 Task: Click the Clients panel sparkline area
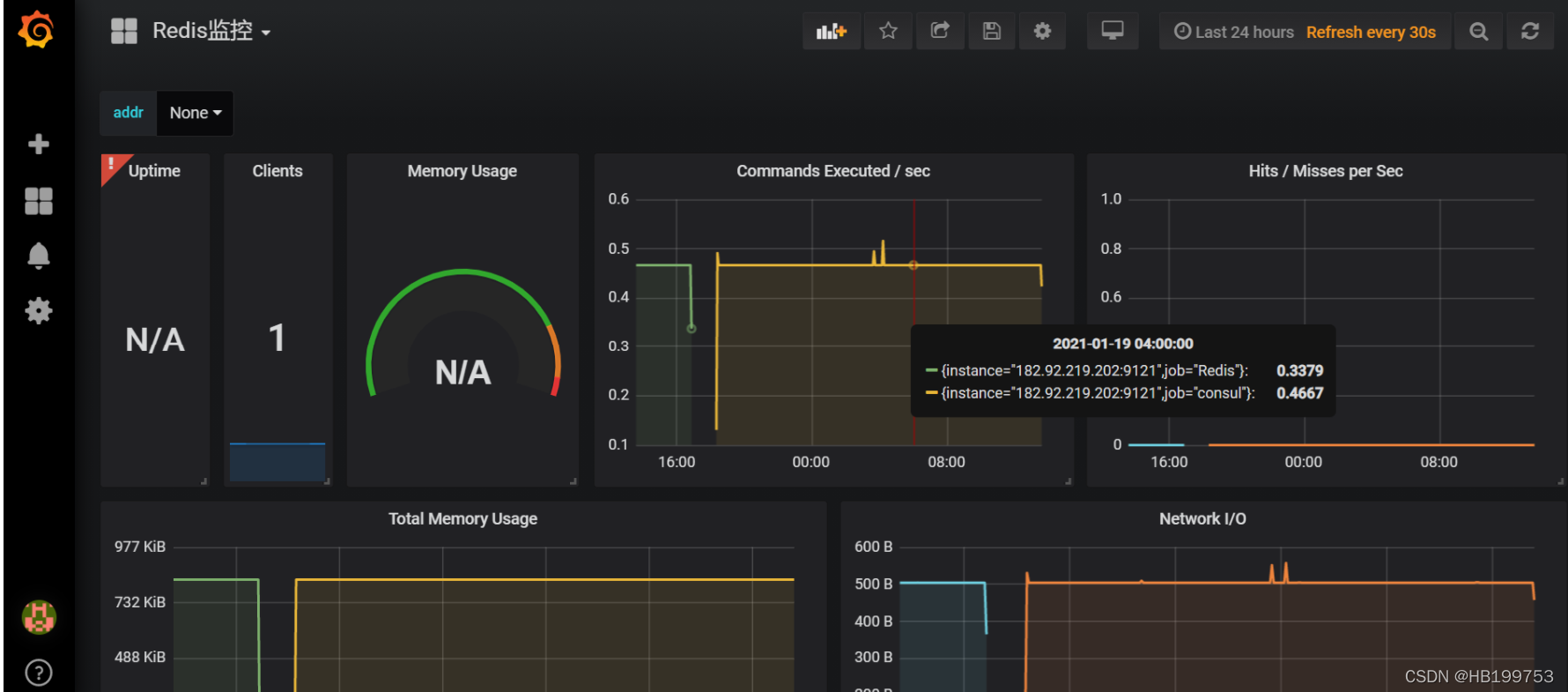277,462
